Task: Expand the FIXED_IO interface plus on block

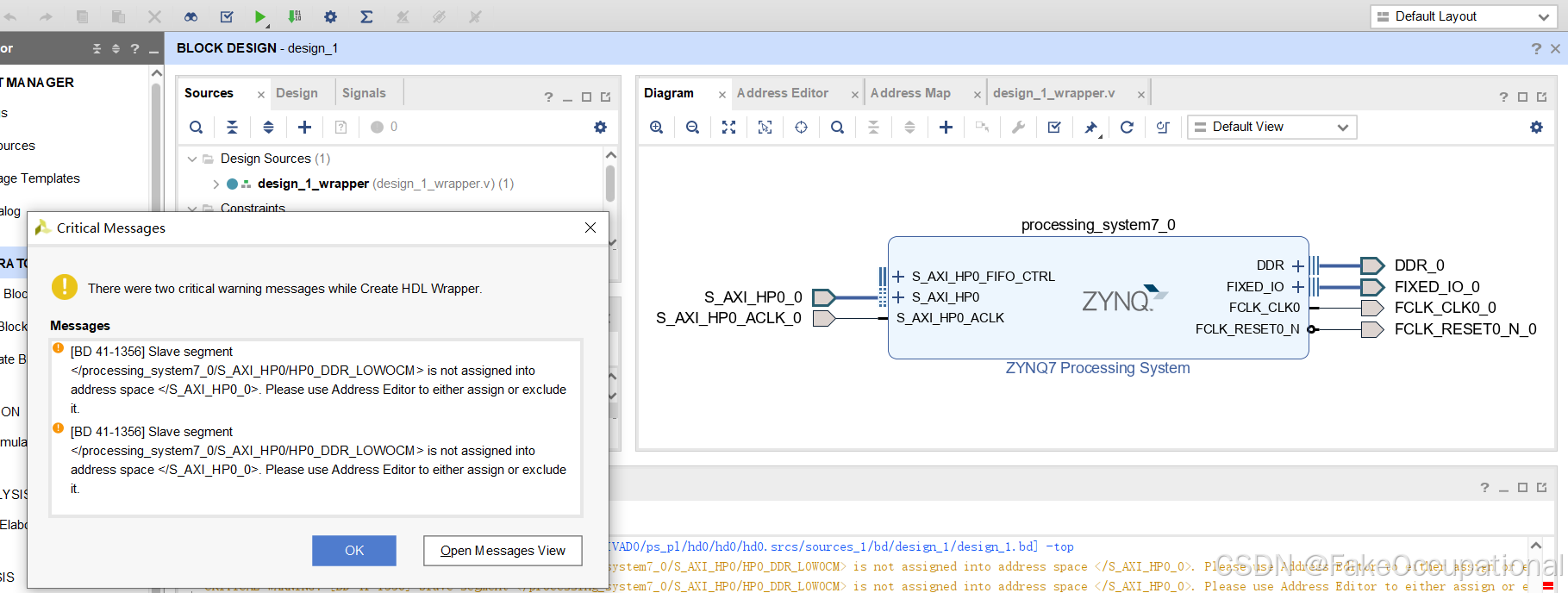Action: click(1298, 287)
